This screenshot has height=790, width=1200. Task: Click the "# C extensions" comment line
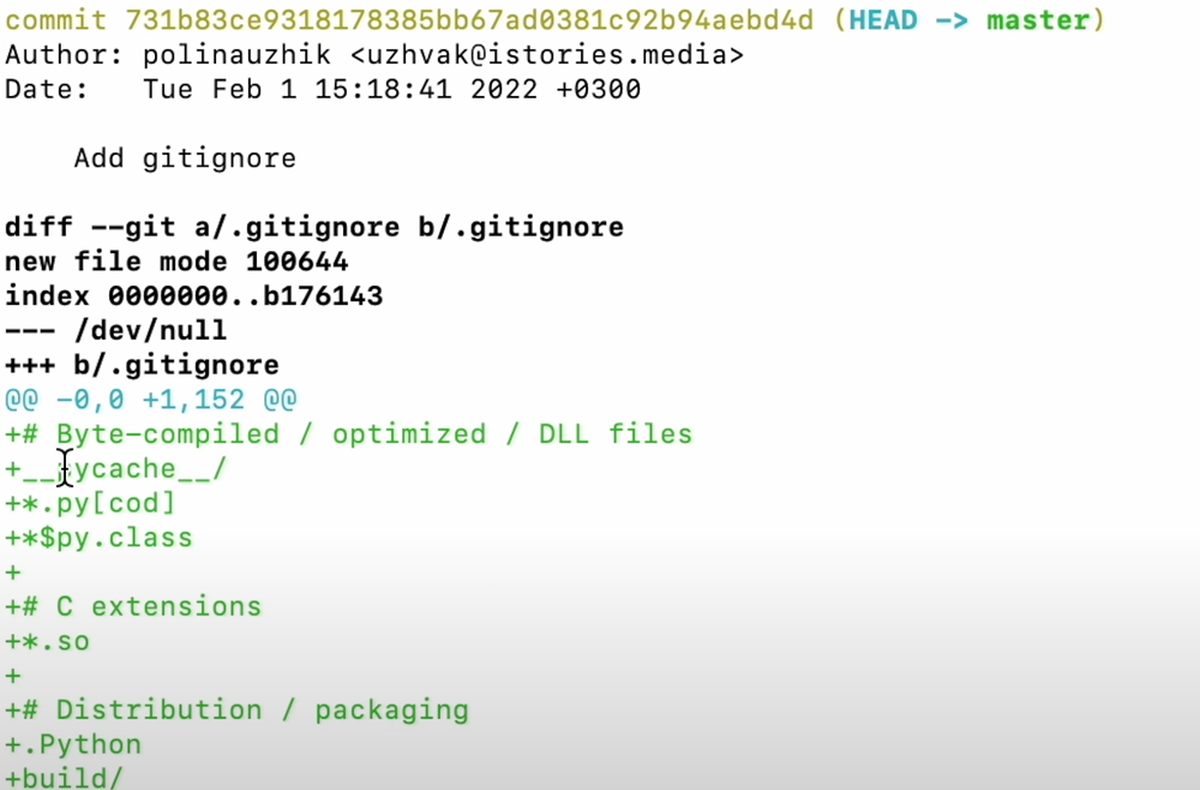coord(133,606)
